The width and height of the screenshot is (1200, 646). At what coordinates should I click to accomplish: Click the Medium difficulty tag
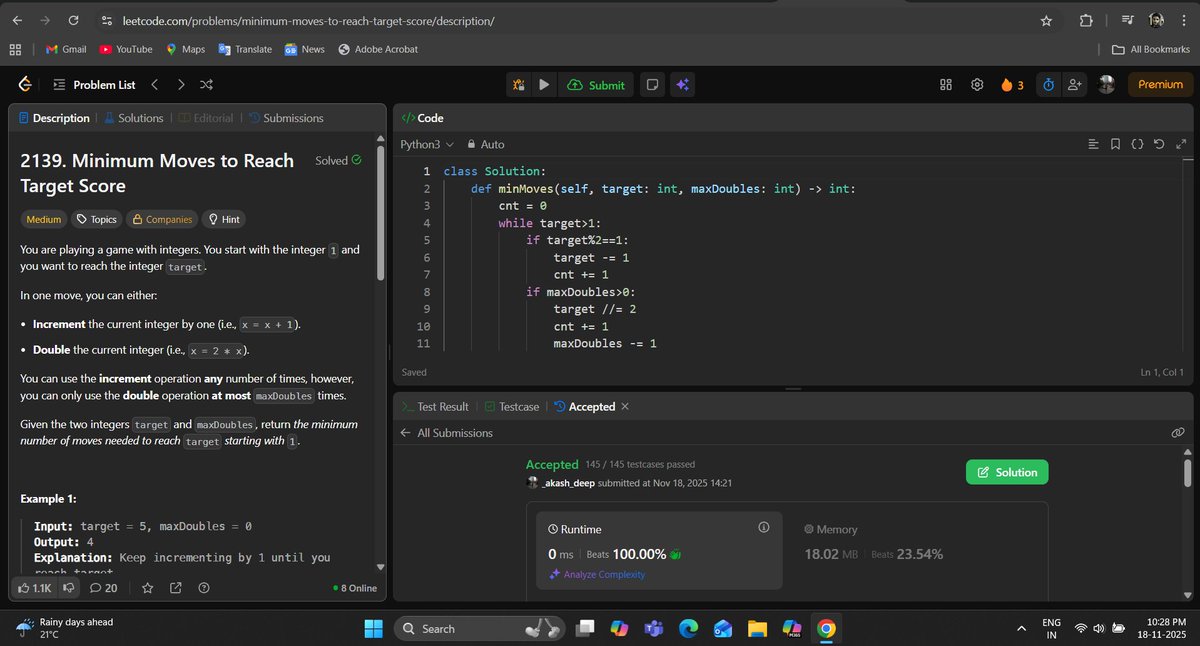[x=44, y=219]
